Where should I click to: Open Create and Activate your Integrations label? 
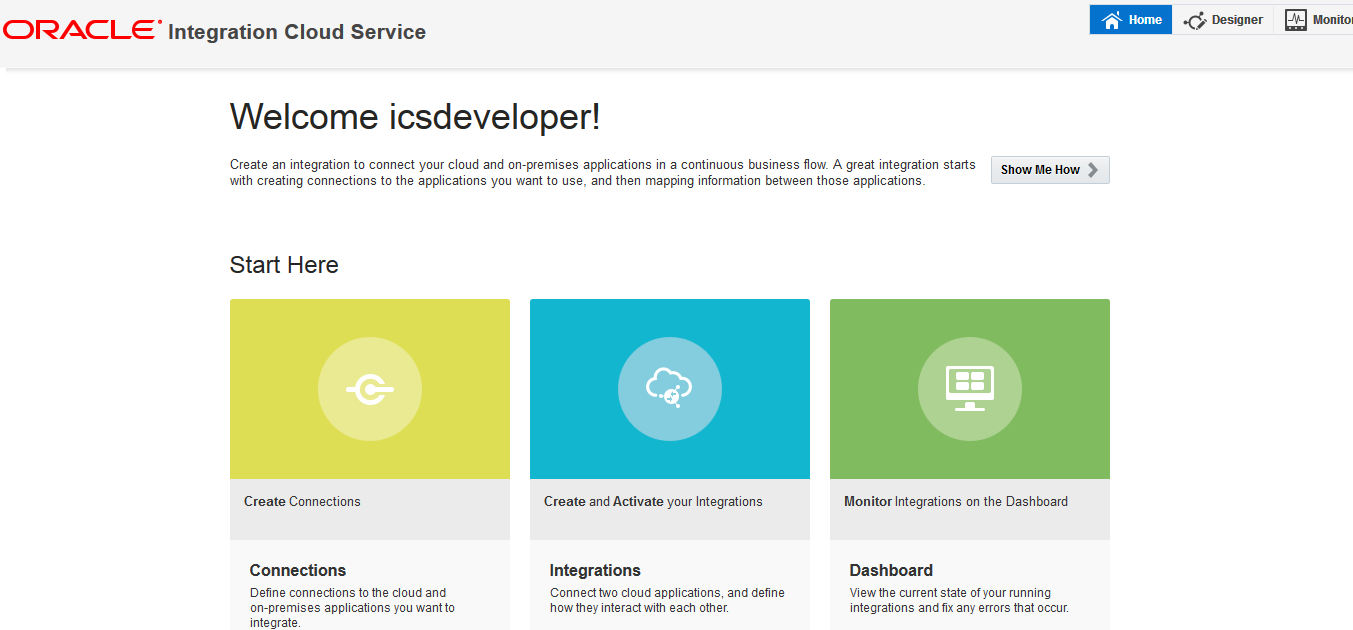pos(653,502)
